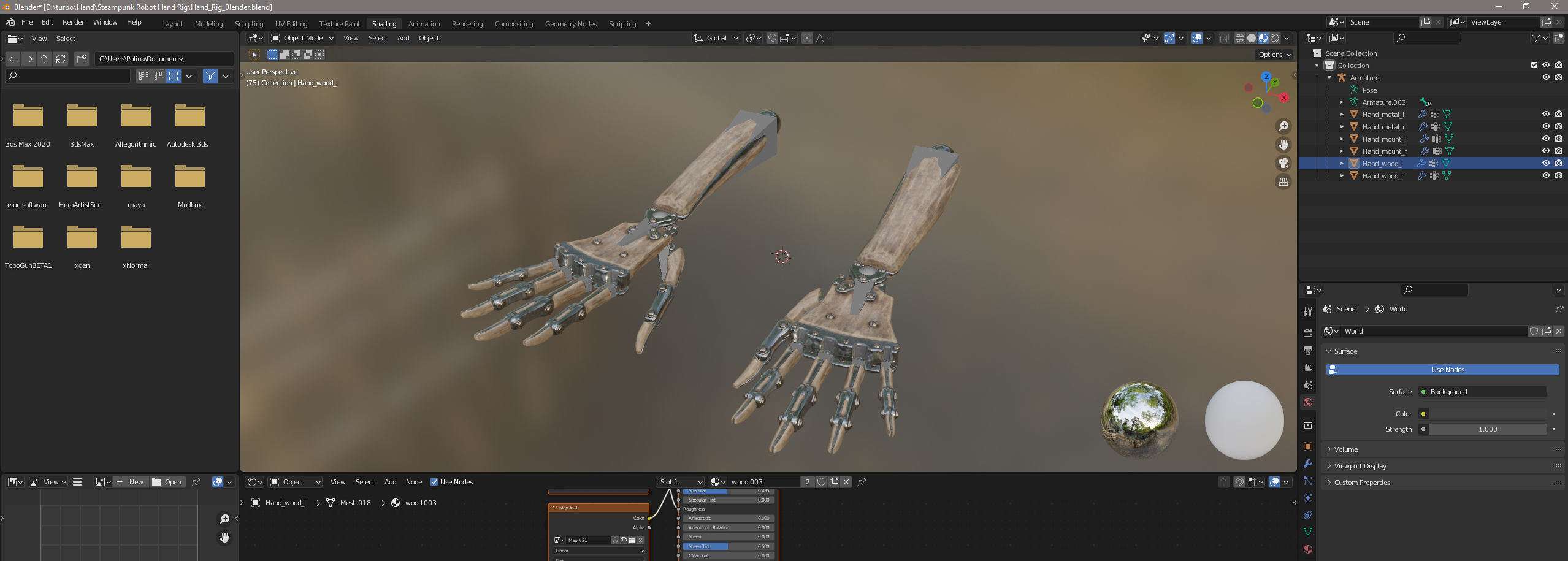
Task: Open Slot 1 material slot dropdown
Action: click(x=680, y=482)
